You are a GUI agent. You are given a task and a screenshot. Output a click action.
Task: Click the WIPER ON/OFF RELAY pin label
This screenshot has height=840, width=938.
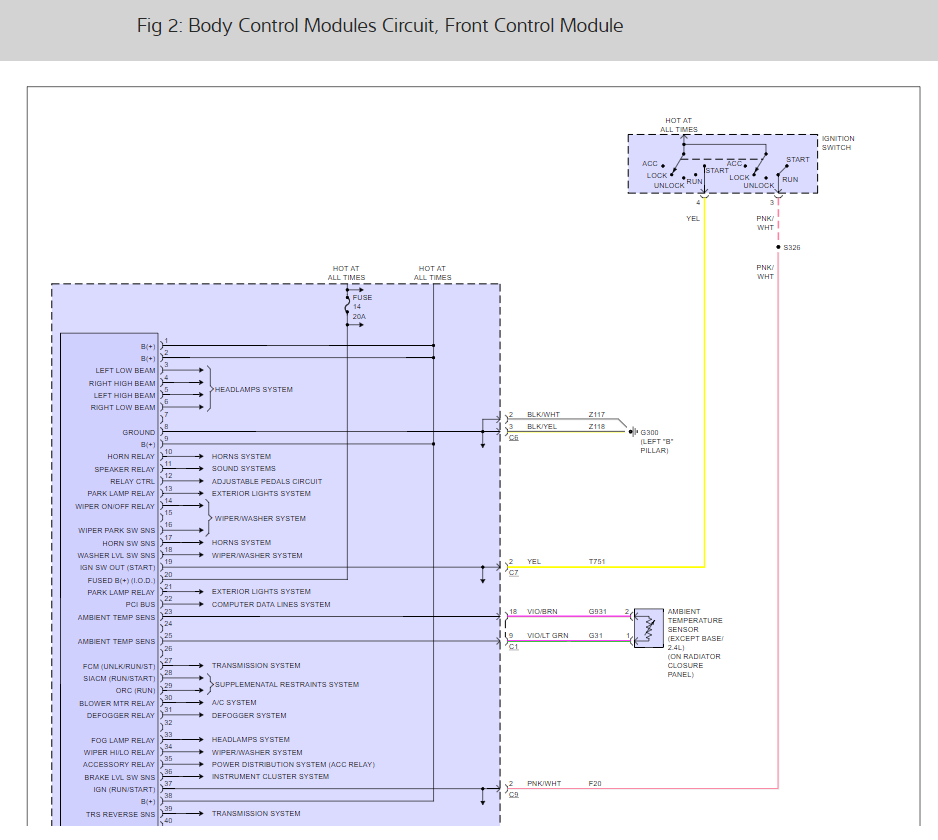(x=115, y=507)
